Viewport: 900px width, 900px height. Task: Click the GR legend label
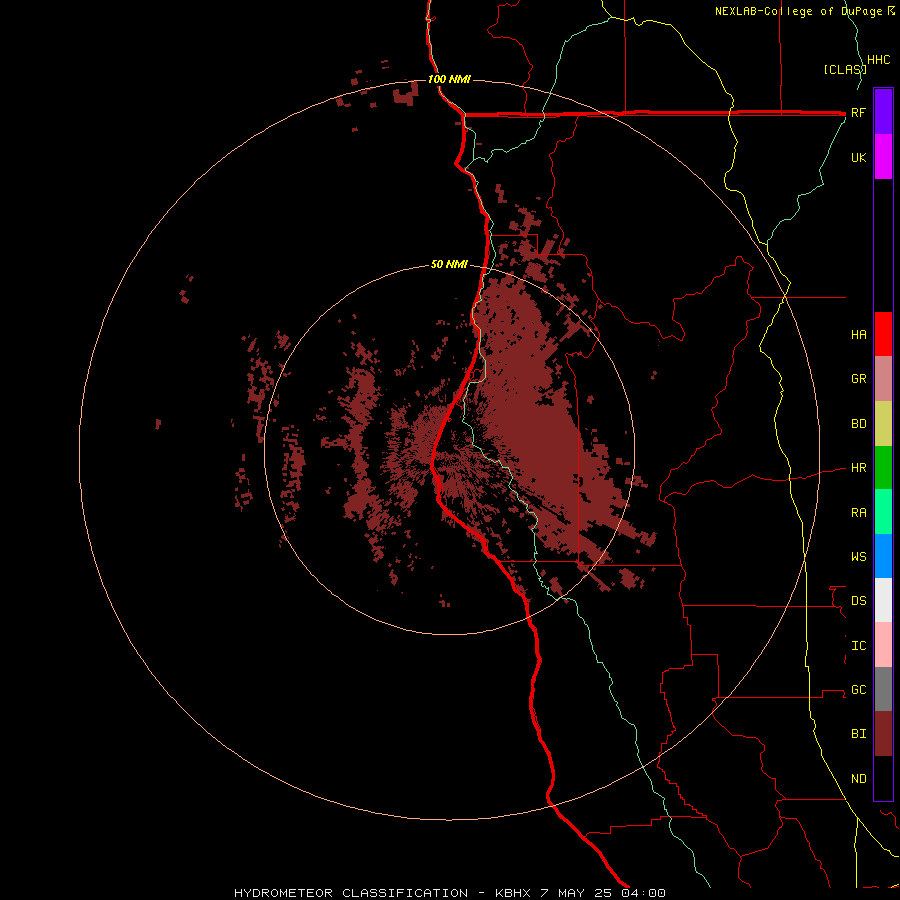point(859,379)
